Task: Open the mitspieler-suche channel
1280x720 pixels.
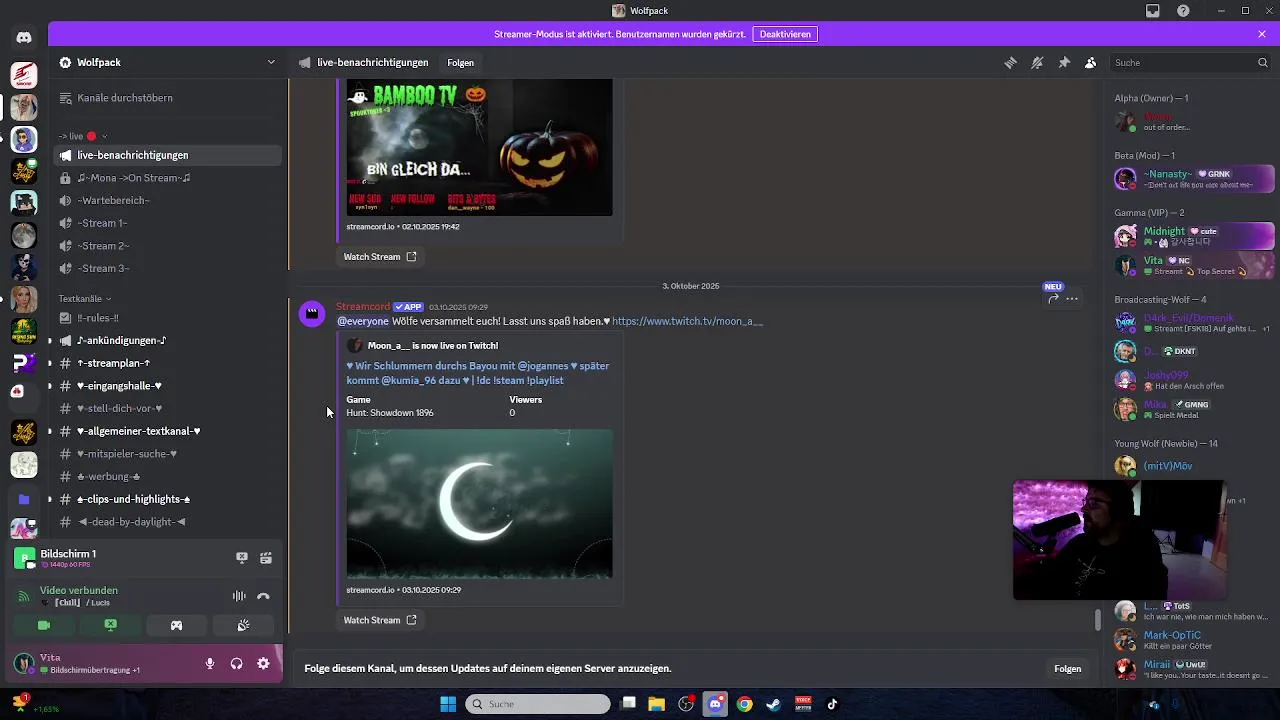Action: [x=167, y=454]
